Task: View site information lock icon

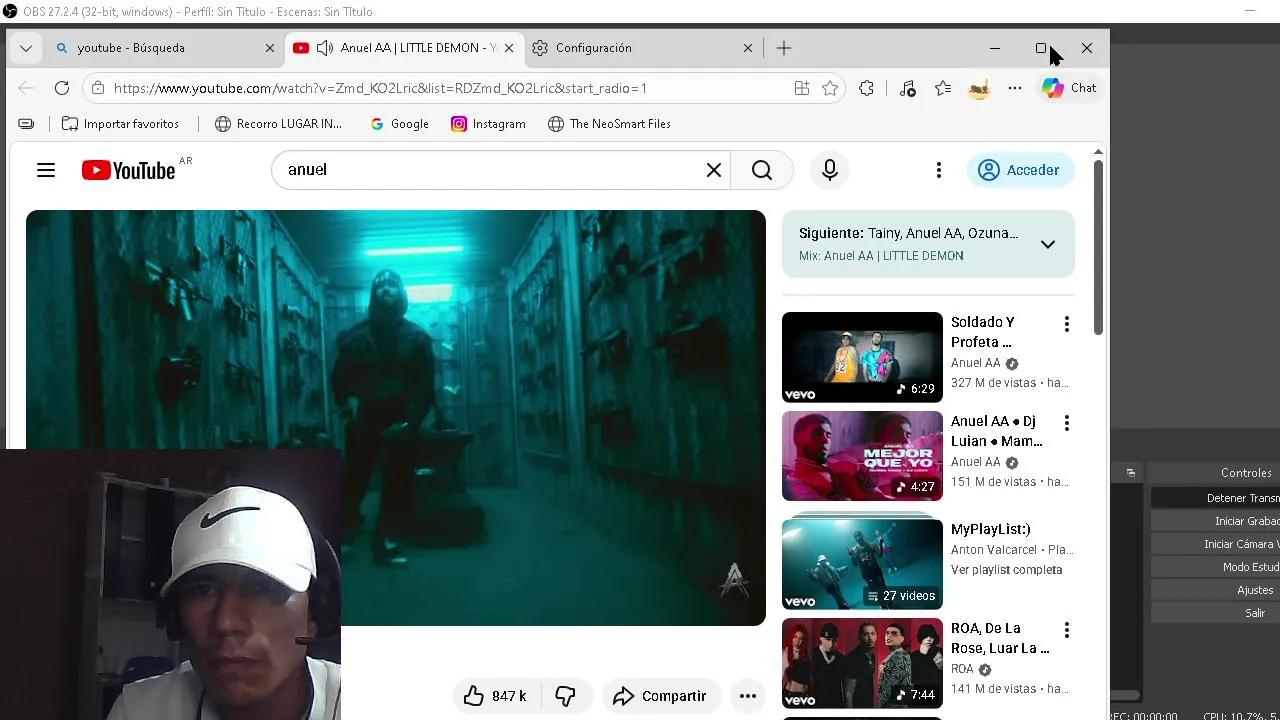Action: click(97, 88)
